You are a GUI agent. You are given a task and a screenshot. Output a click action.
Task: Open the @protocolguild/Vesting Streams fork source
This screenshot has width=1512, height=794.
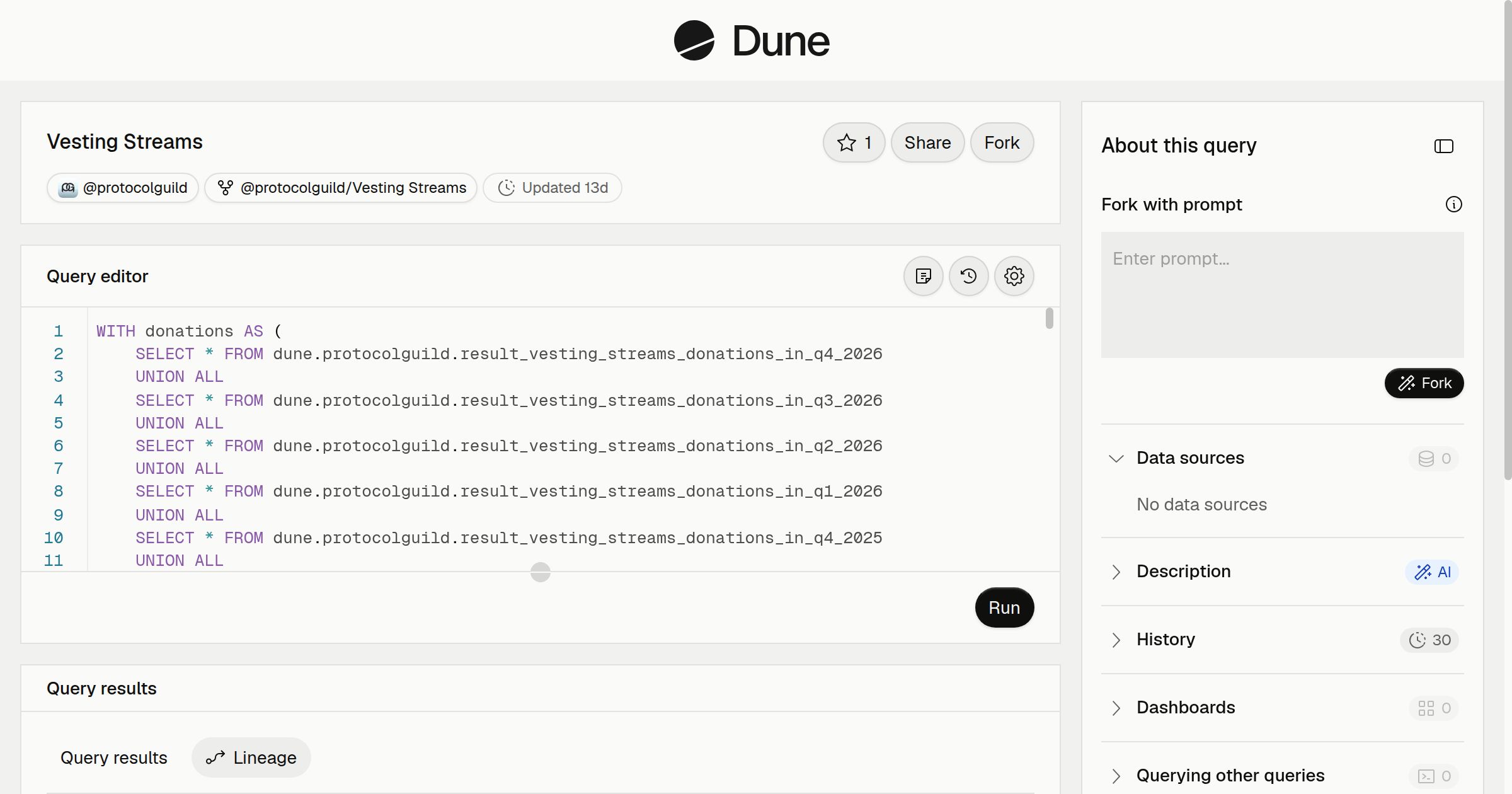(341, 188)
